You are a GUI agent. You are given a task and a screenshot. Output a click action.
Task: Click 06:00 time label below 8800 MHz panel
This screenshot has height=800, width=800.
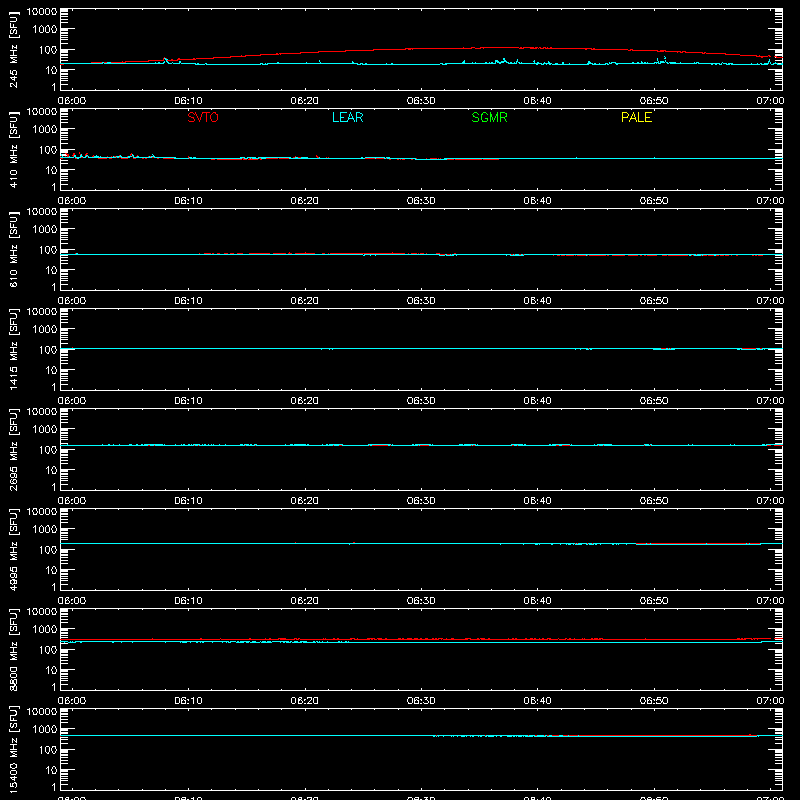(72, 701)
